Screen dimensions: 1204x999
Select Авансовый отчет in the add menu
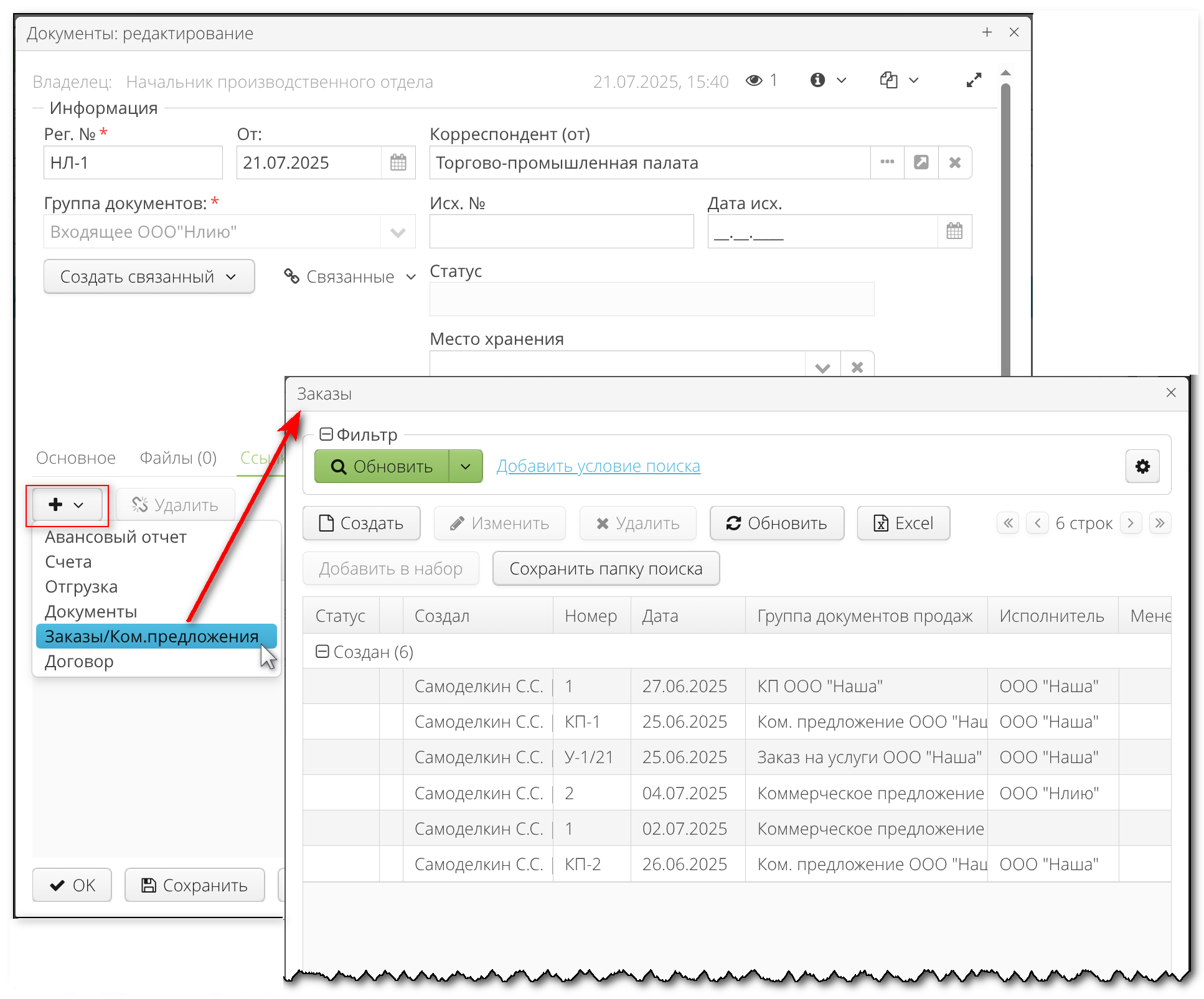[x=115, y=536]
